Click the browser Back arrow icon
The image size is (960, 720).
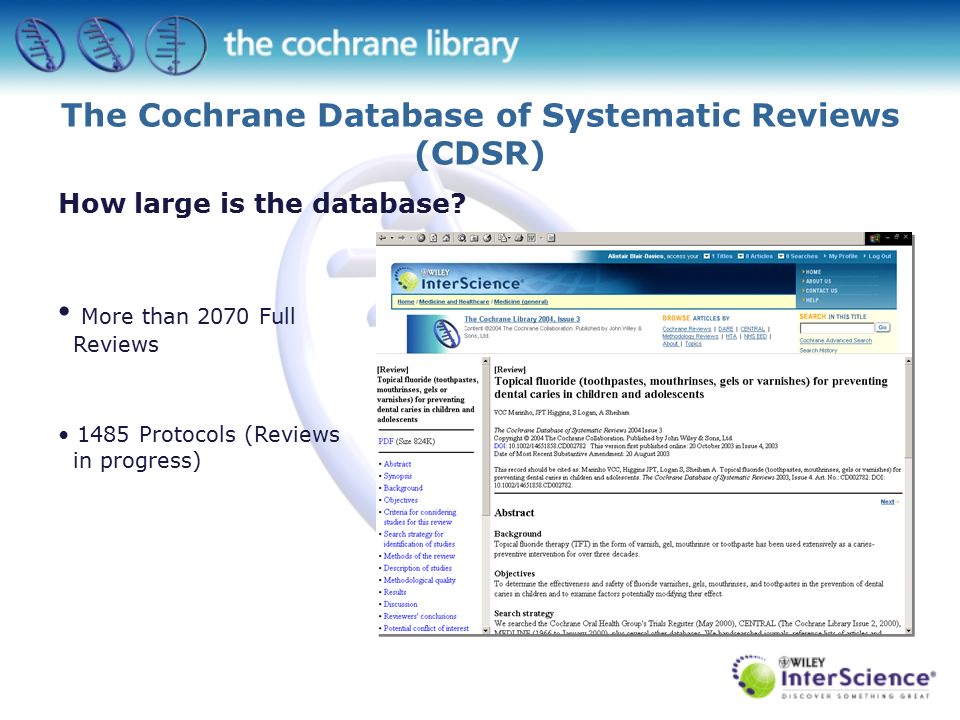(383, 238)
